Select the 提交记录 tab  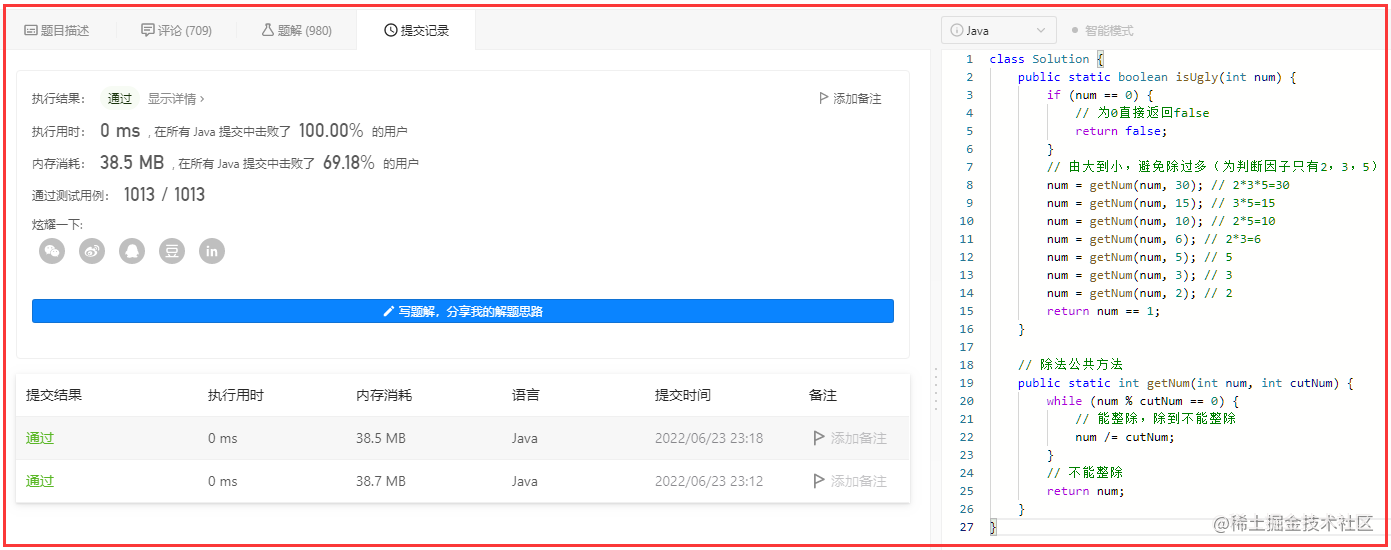(x=416, y=31)
